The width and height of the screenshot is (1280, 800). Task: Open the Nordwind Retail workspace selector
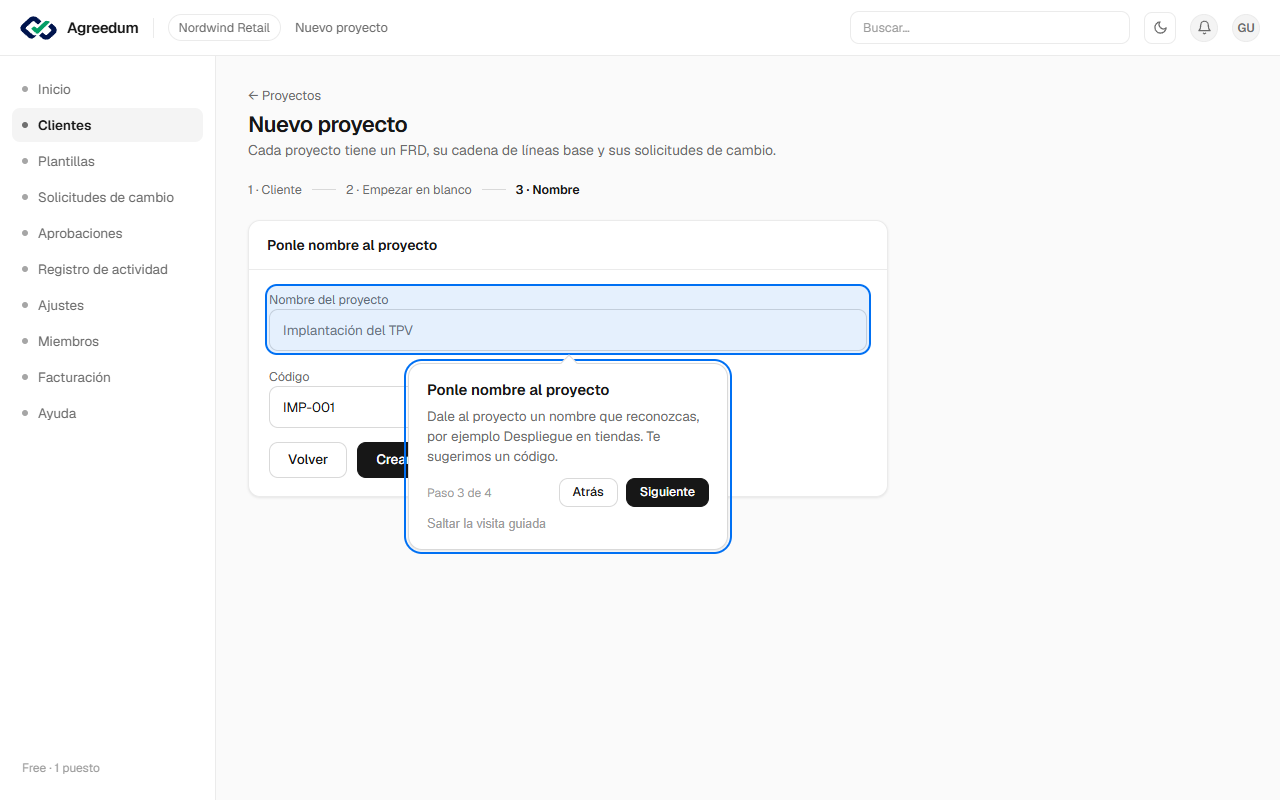224,28
